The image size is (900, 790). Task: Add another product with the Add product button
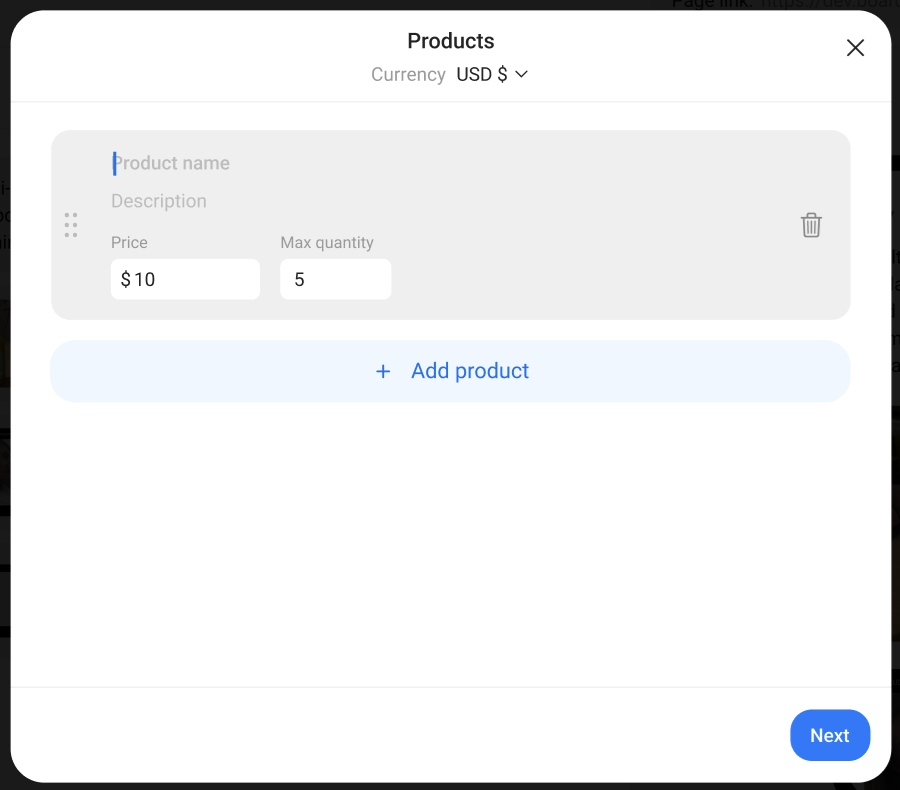pyautogui.click(x=450, y=371)
